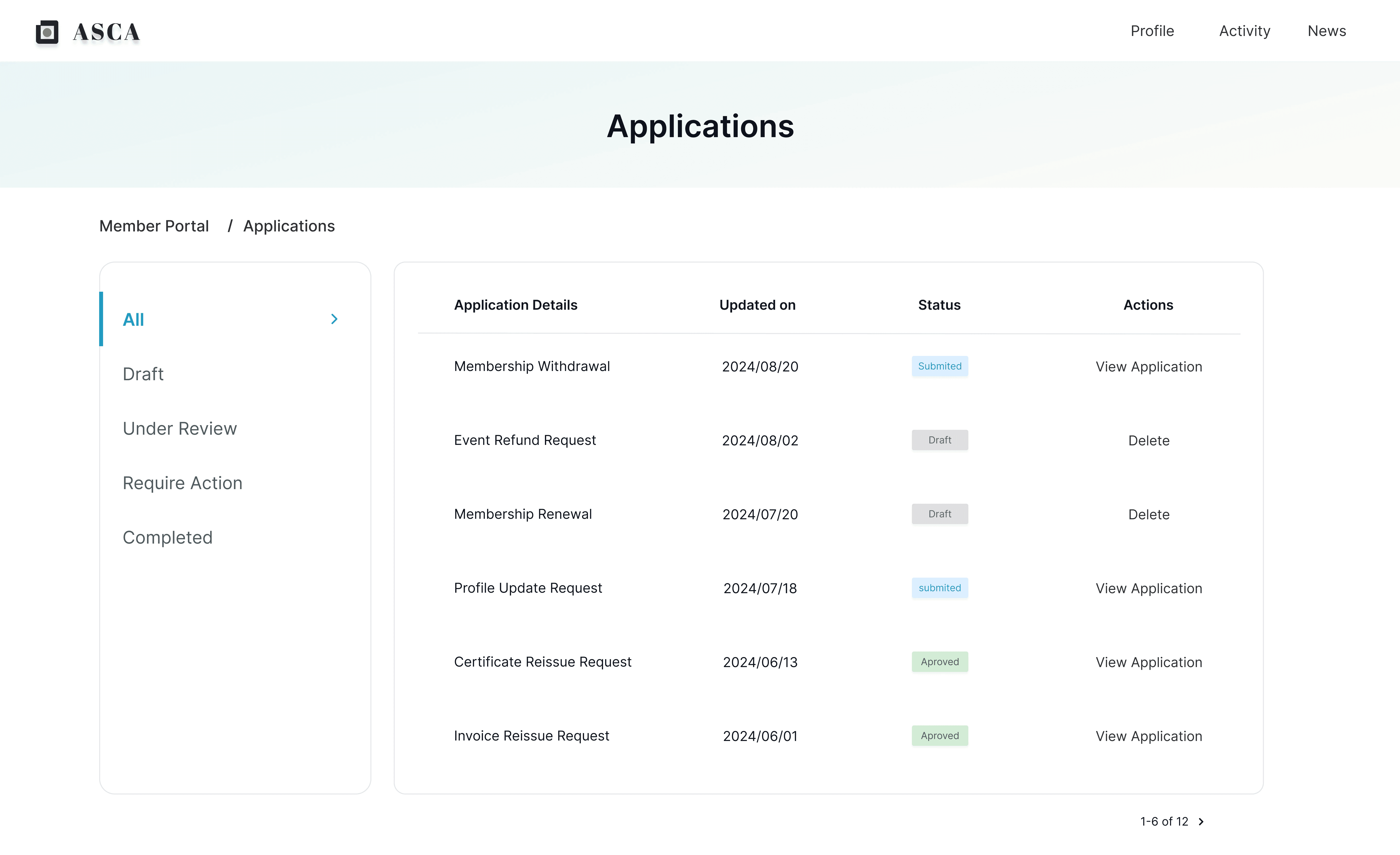Delete the Event Refund Request draft
The height and width of the screenshot is (855, 1400).
(x=1148, y=441)
